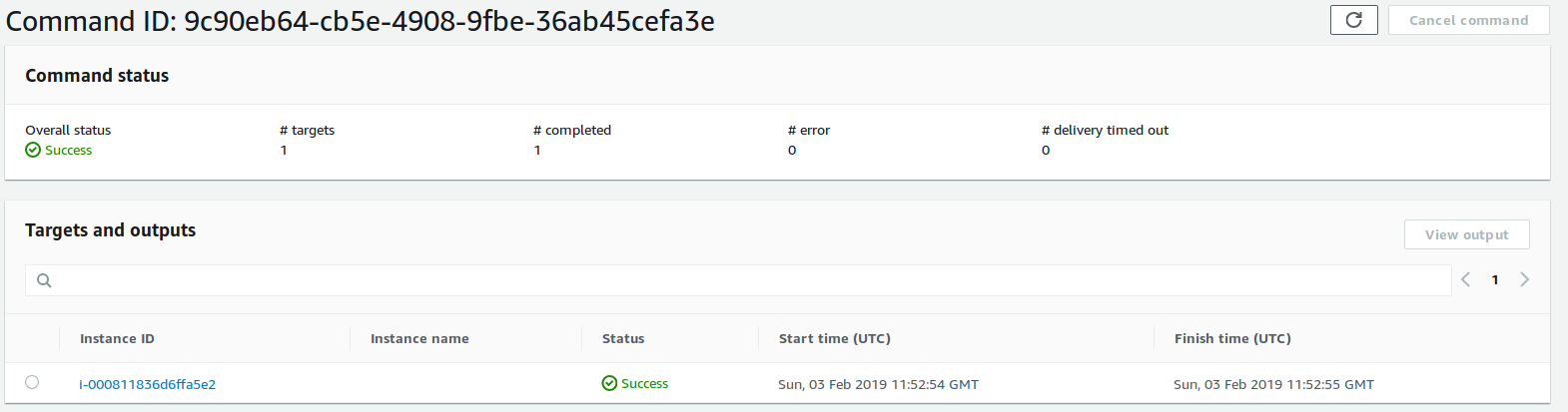
Task: Click the Targets and outputs heading
Action: (110, 230)
